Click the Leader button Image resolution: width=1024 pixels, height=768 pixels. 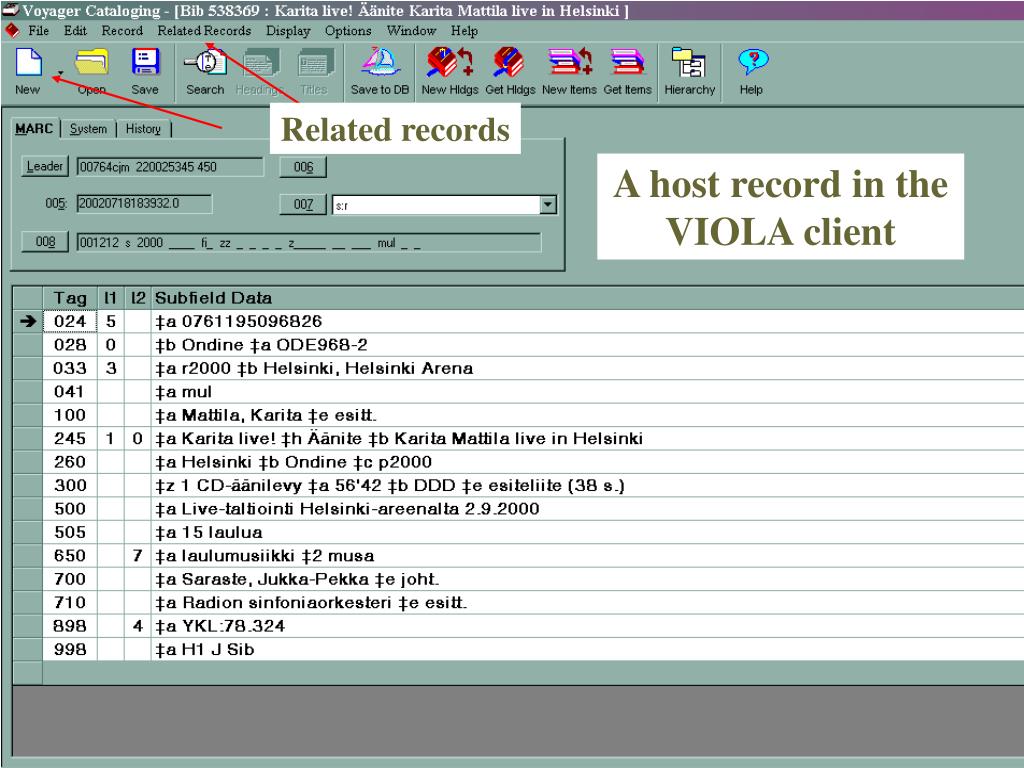[x=44, y=167]
